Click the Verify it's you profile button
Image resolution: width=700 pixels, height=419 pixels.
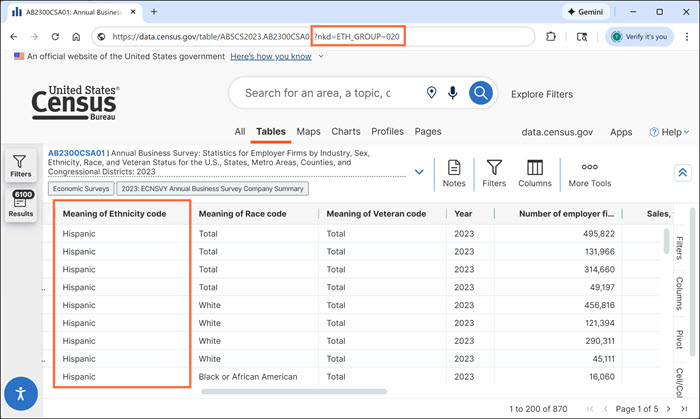(639, 37)
